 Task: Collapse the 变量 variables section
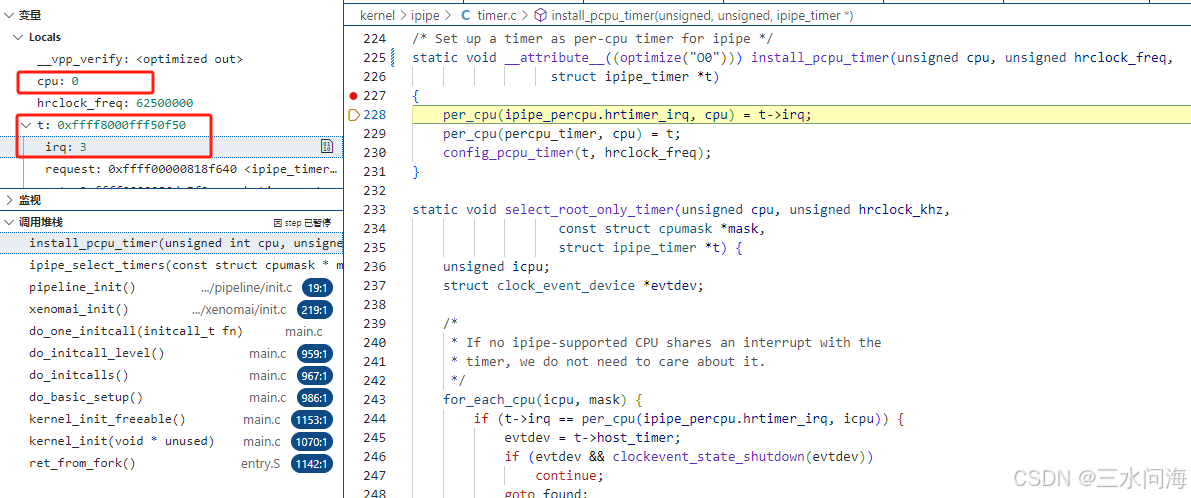coord(9,15)
